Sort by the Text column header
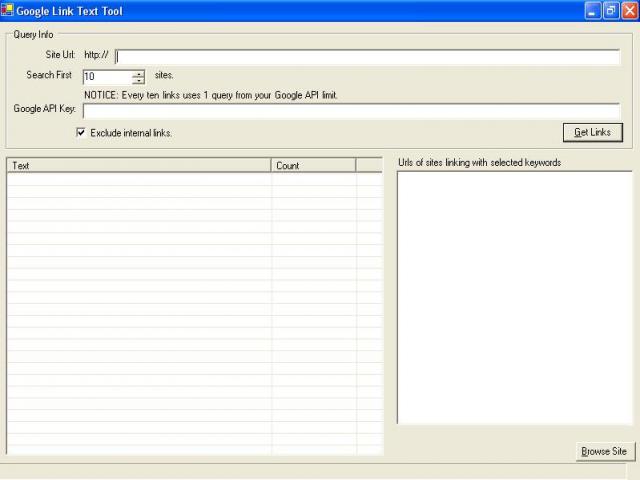 point(139,165)
